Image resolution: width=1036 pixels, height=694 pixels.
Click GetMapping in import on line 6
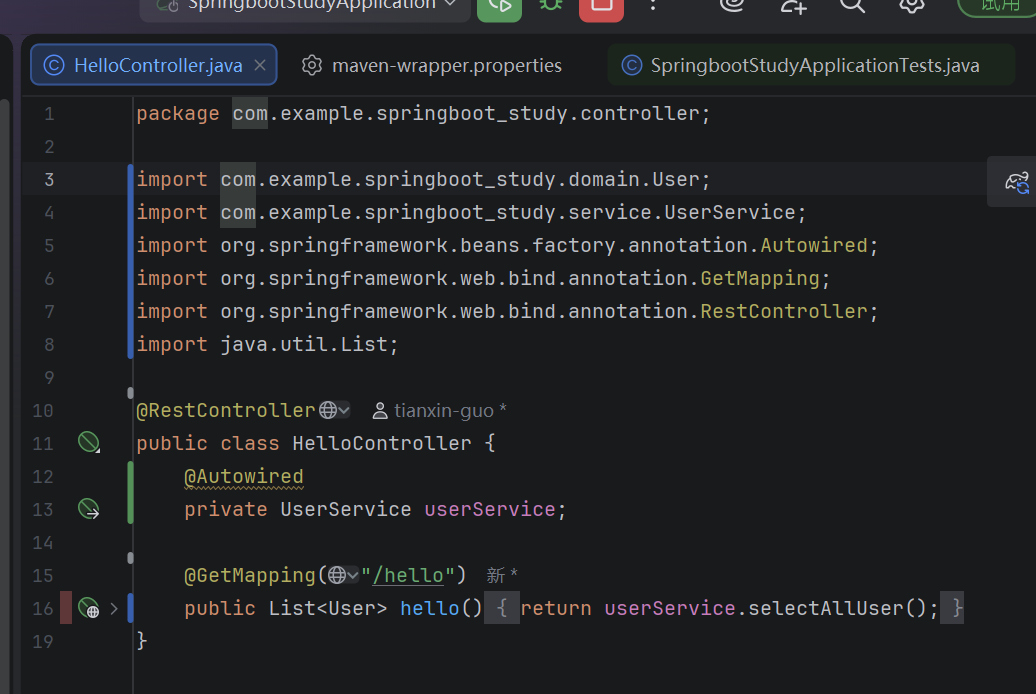(760, 278)
